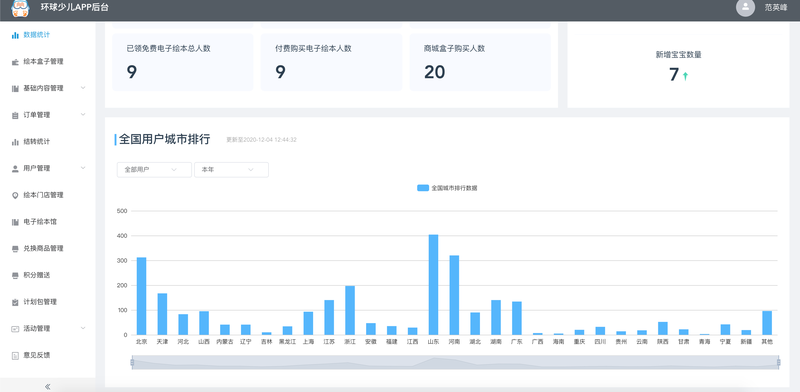The height and width of the screenshot is (392, 800).
Task: Click the 黑龙江 axis label
Action: 287,342
